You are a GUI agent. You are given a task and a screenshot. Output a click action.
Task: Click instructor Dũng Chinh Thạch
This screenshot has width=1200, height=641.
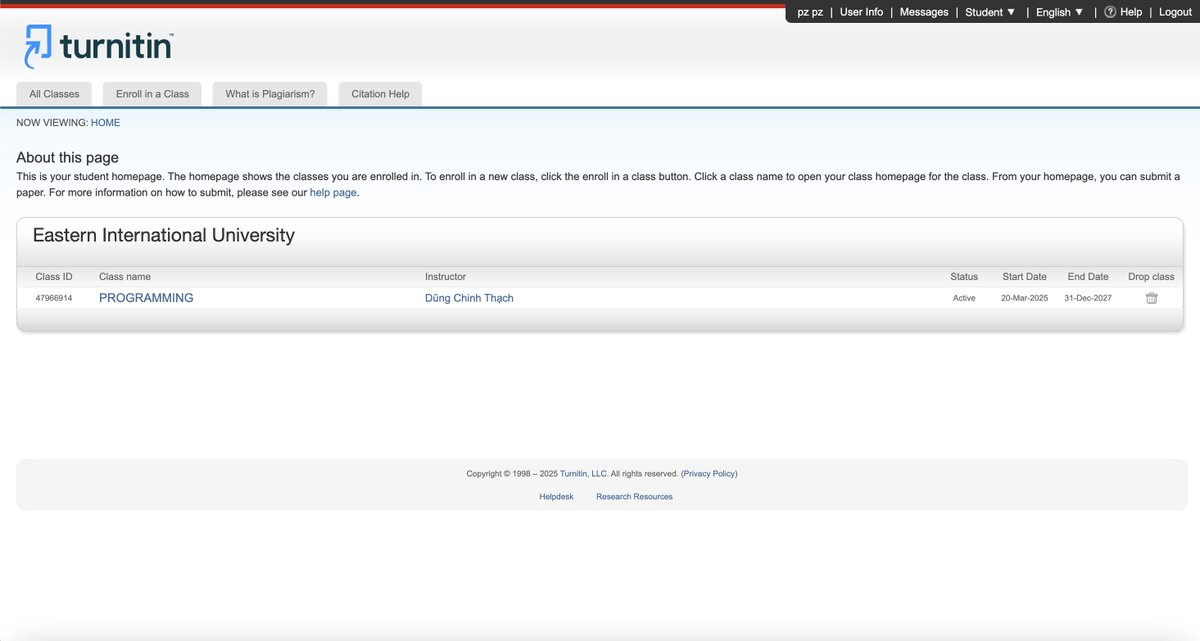coord(469,298)
